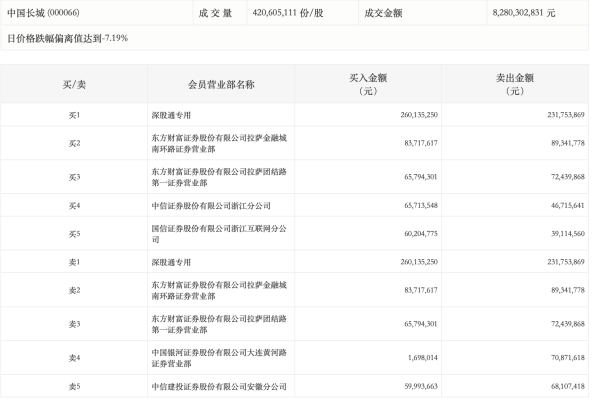
Task: Click the buy amount 65,713,548
Action: click(421, 205)
